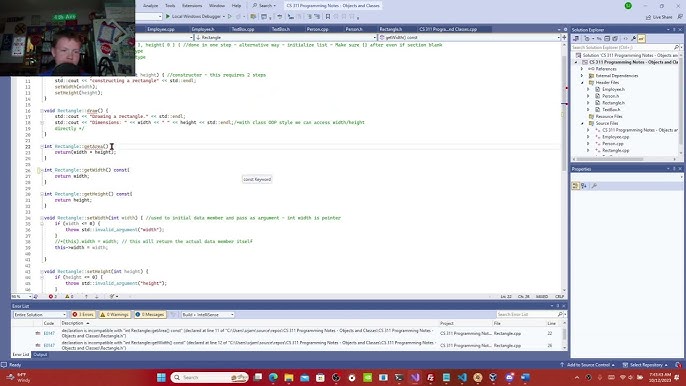Toggle the 0 Warnings filter
Image resolution: width=686 pixels, height=386 pixels.
coord(114,314)
